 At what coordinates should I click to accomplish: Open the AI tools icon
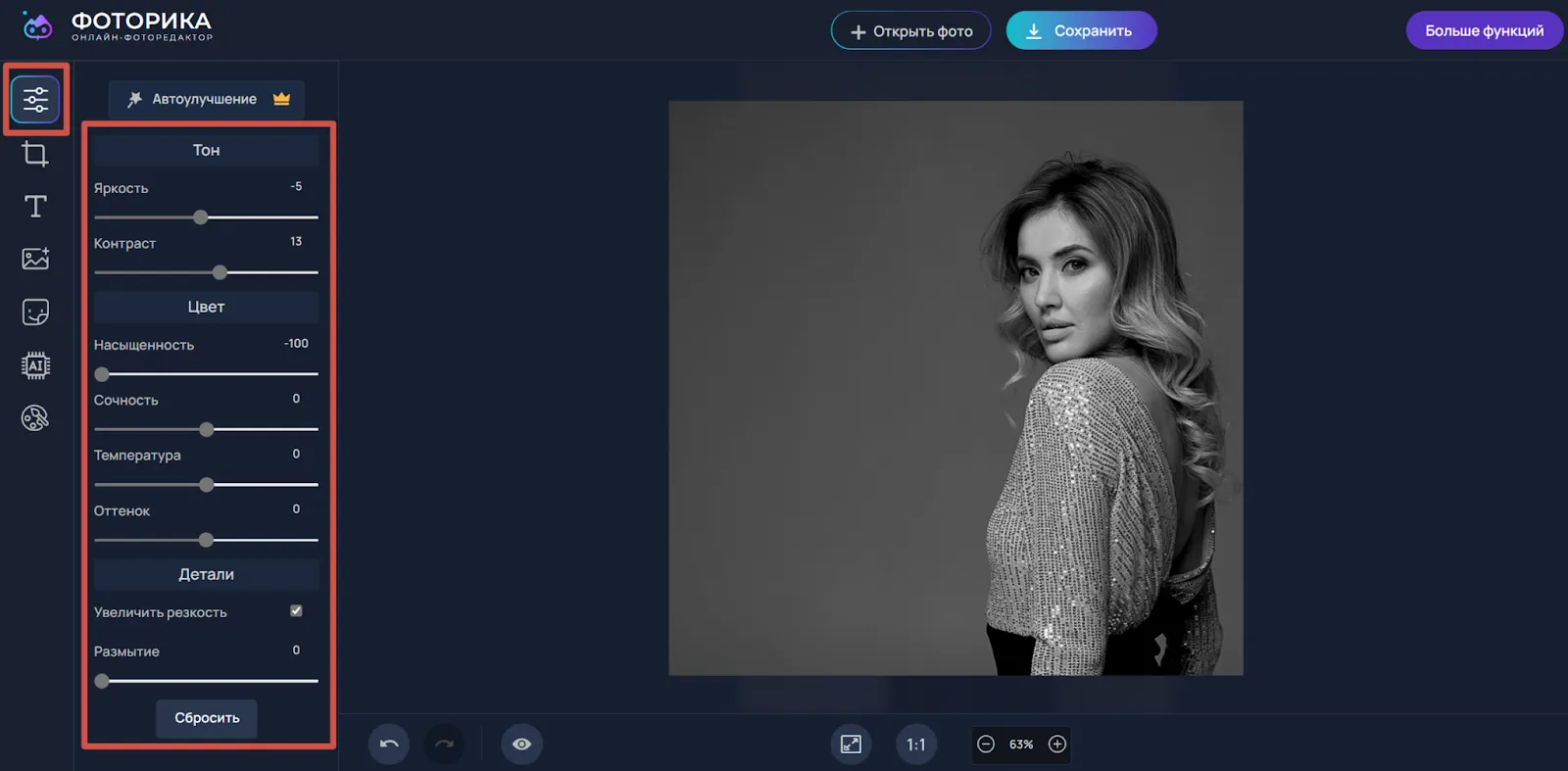pos(35,365)
